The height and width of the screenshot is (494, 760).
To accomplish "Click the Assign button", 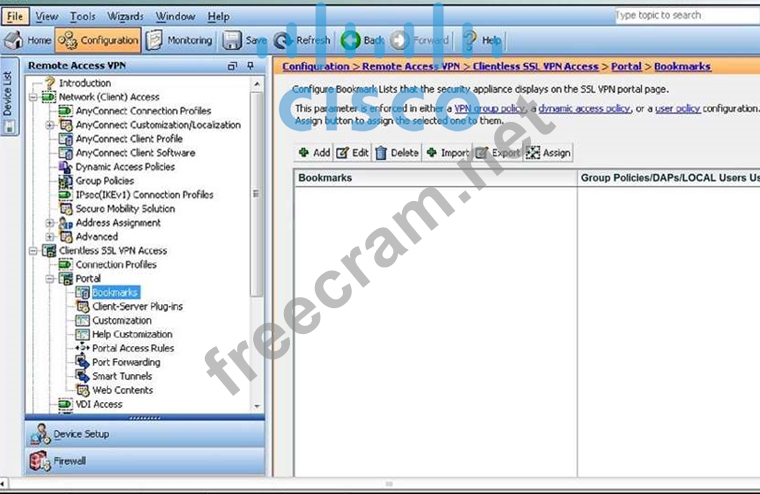I will tap(548, 153).
